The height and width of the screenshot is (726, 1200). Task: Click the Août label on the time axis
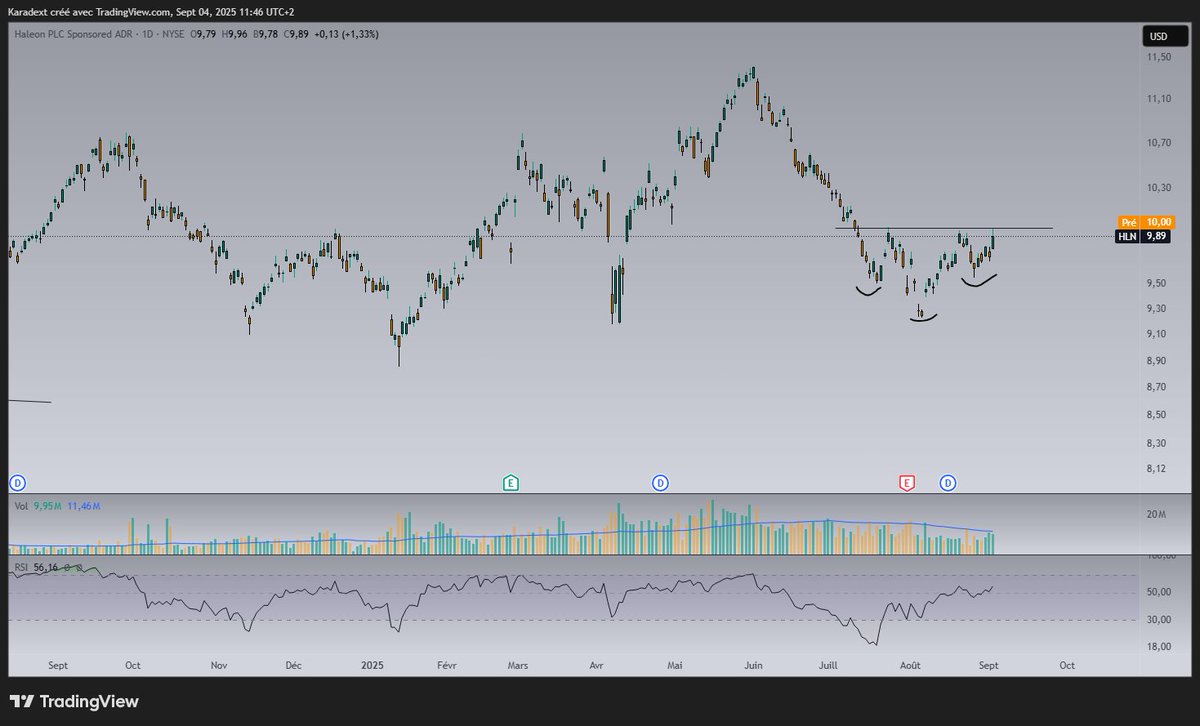910,665
